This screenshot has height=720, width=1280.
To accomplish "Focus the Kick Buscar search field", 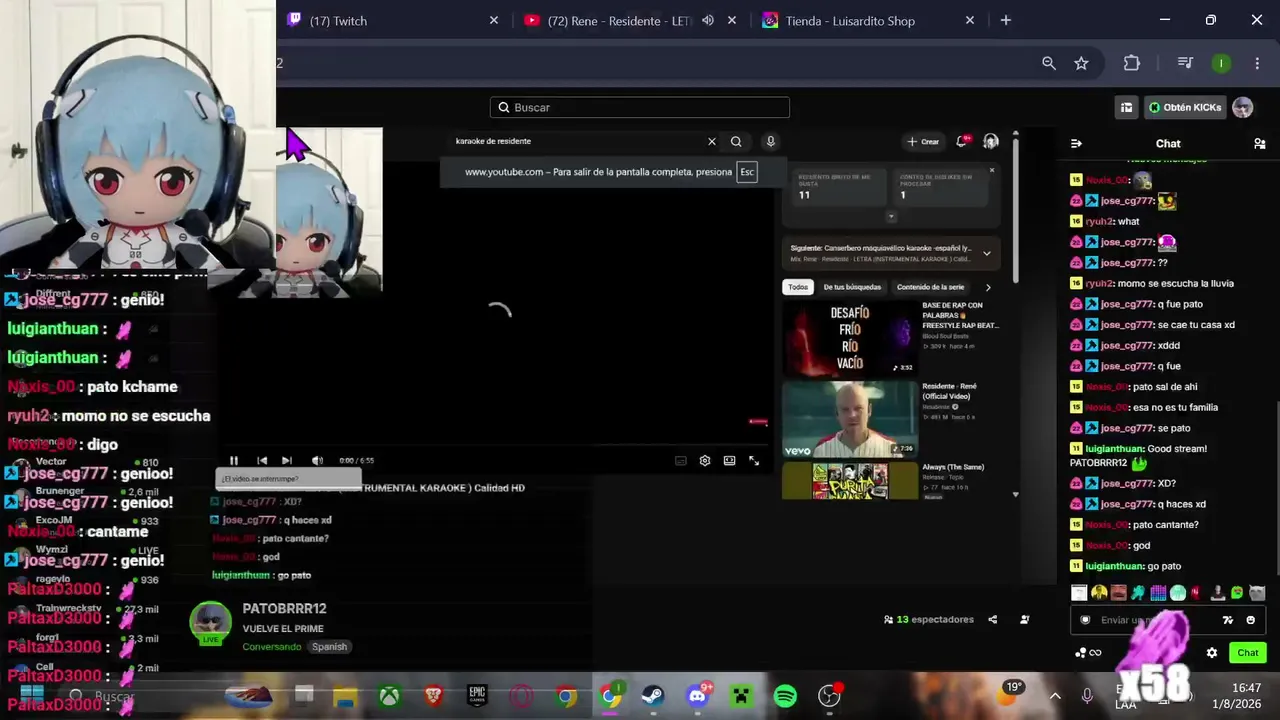I will click(640, 107).
